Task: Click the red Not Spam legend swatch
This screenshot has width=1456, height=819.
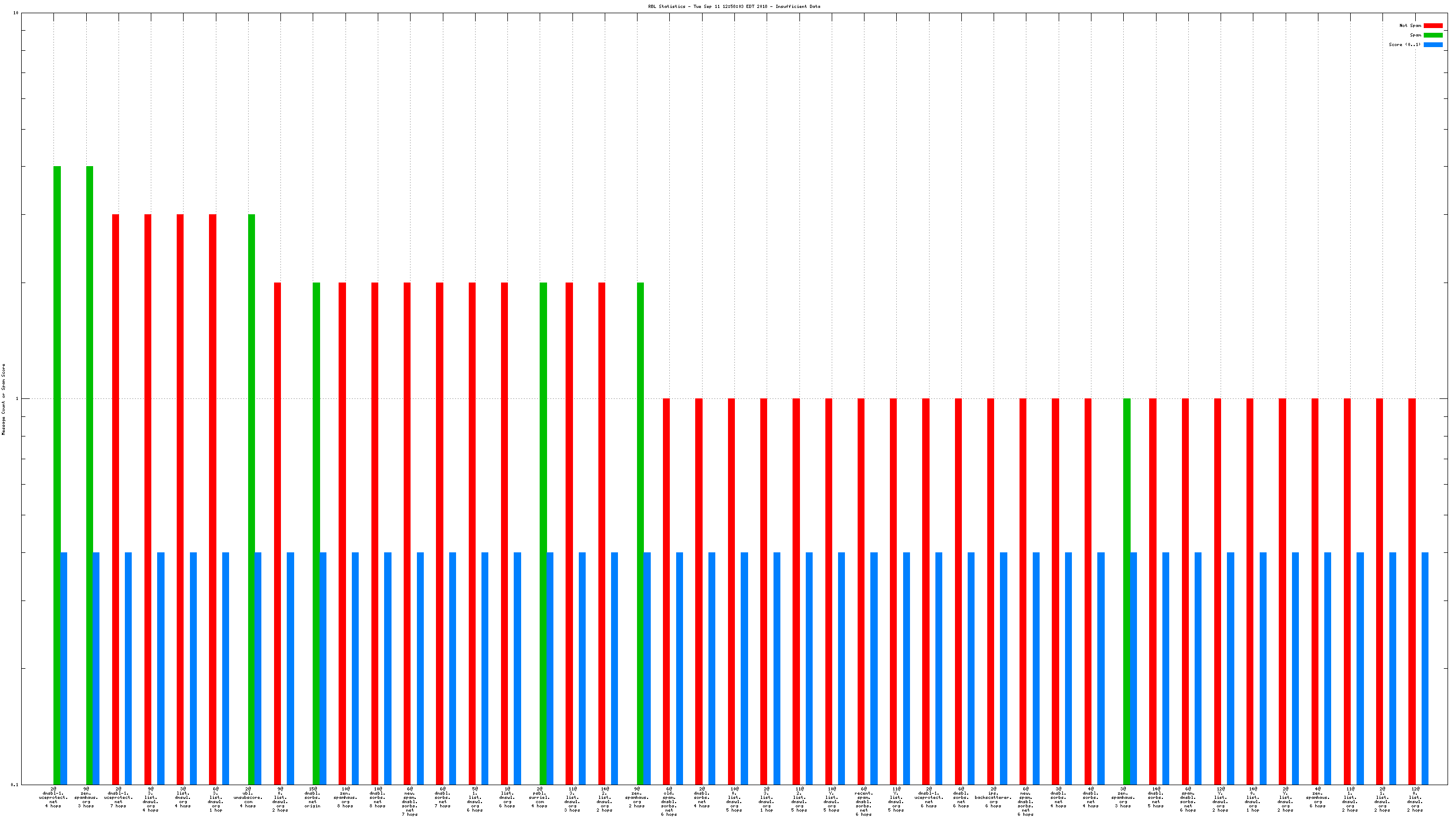Action: pos(1432,25)
